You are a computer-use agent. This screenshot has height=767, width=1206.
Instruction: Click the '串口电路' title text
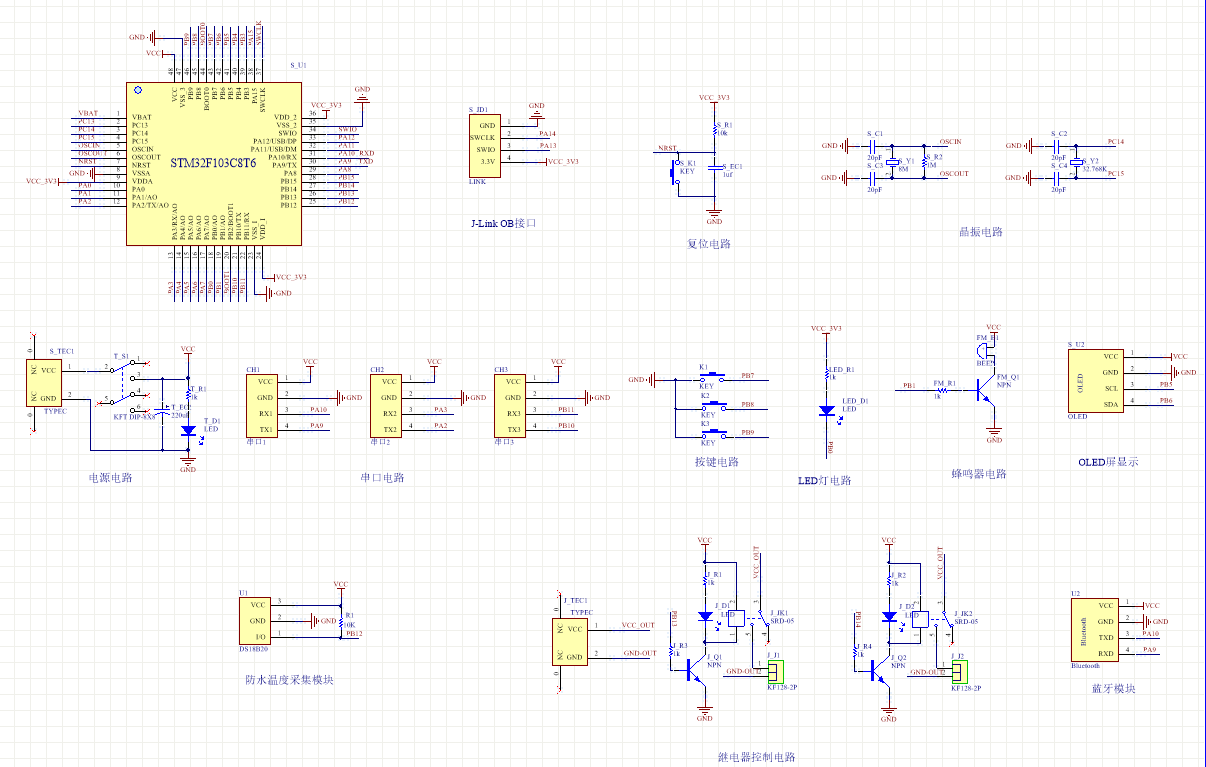(382, 478)
